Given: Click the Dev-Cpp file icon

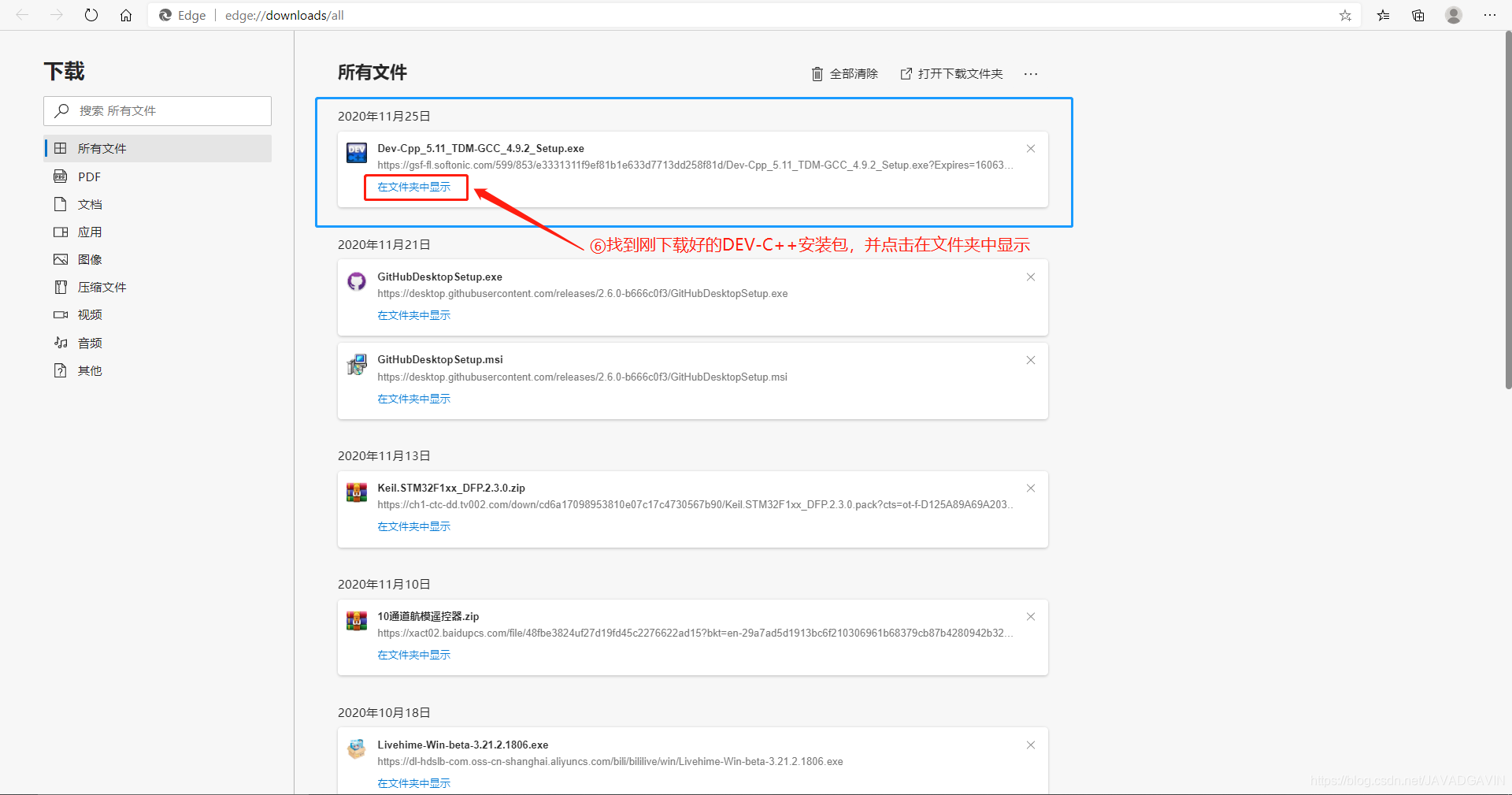Looking at the screenshot, I should point(357,152).
